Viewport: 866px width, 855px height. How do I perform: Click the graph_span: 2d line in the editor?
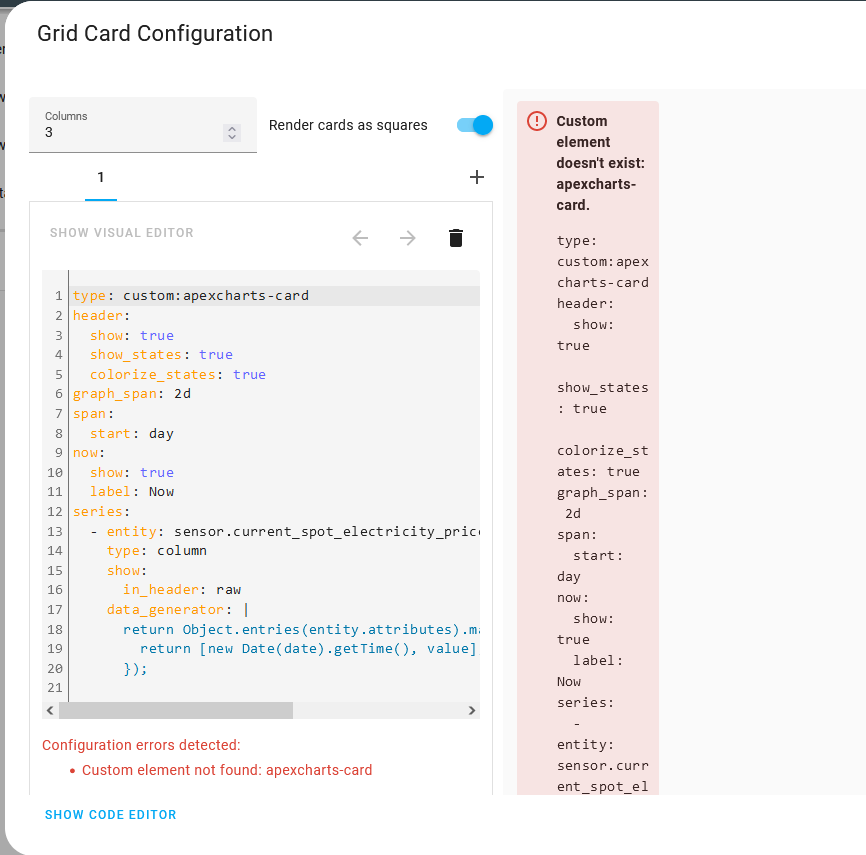click(x=276, y=393)
